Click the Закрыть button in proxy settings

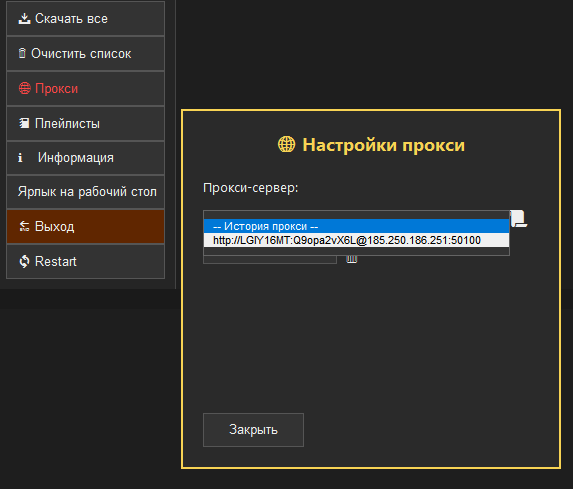click(x=253, y=430)
